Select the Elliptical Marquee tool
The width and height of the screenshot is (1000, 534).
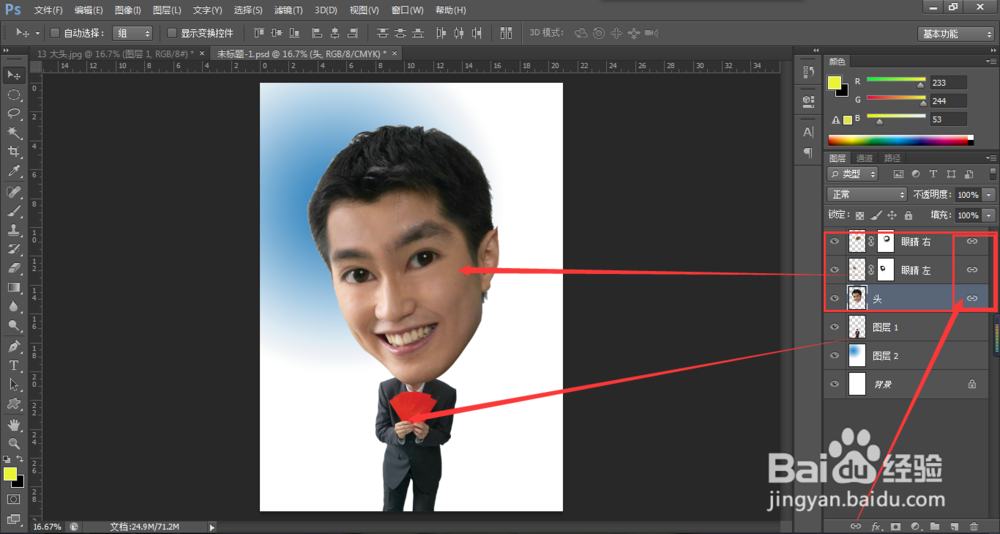[x=13, y=95]
